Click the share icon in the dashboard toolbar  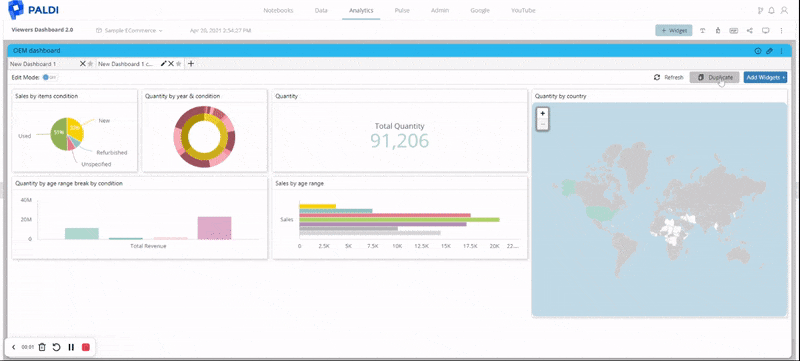(749, 31)
